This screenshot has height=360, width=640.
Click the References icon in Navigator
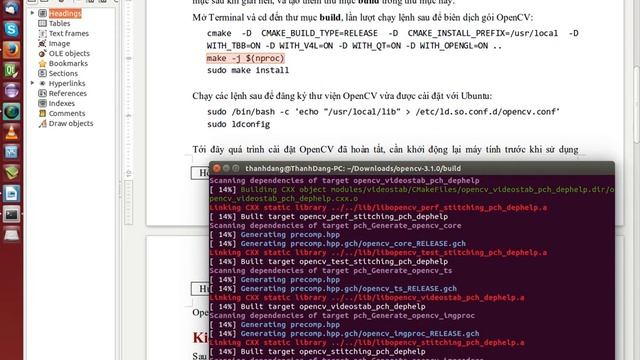pyautogui.click(x=42, y=93)
